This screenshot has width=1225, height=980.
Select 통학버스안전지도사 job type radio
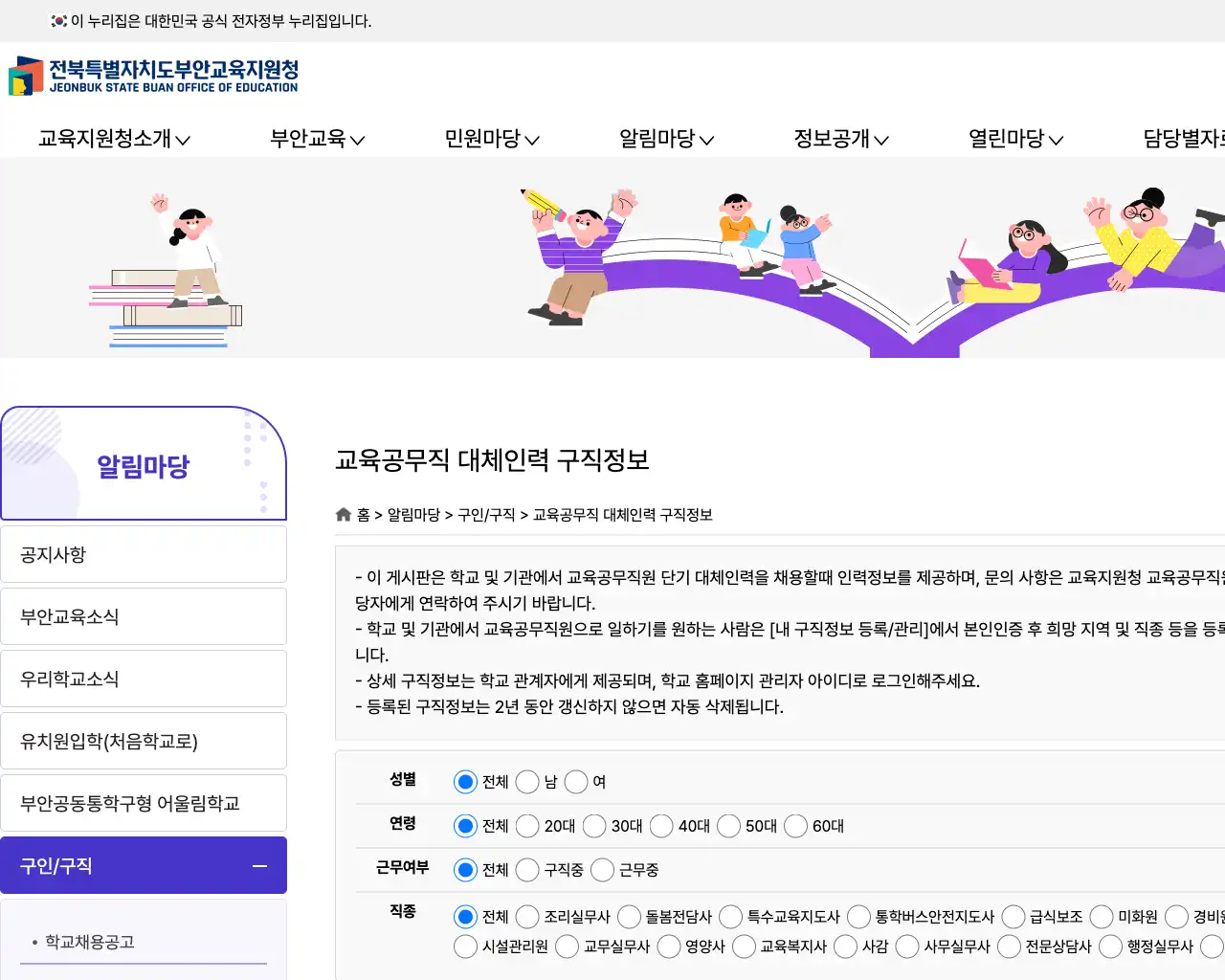(x=858, y=917)
